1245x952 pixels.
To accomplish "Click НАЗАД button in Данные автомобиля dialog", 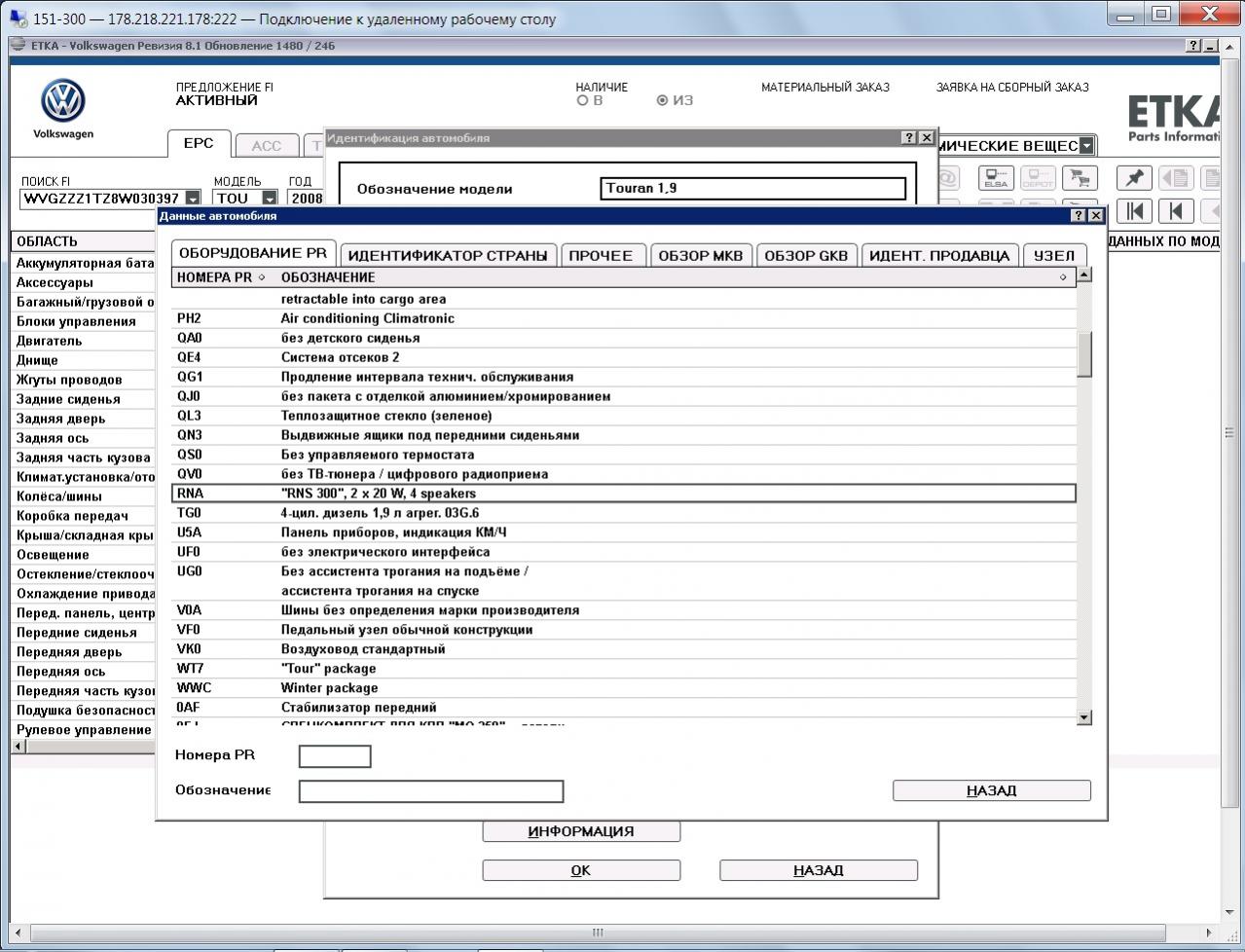I will tap(991, 790).
